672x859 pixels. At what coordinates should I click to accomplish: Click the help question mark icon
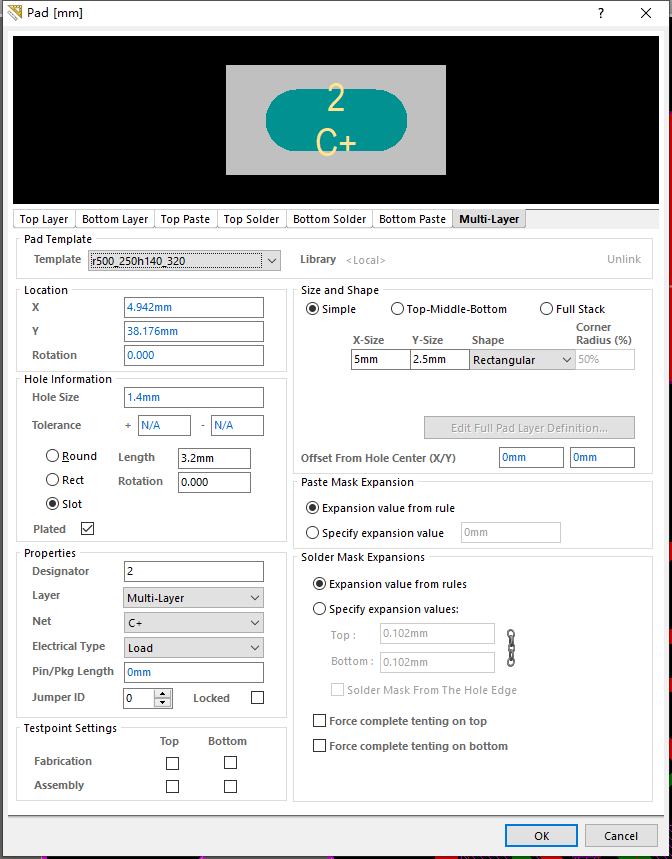pos(601,13)
